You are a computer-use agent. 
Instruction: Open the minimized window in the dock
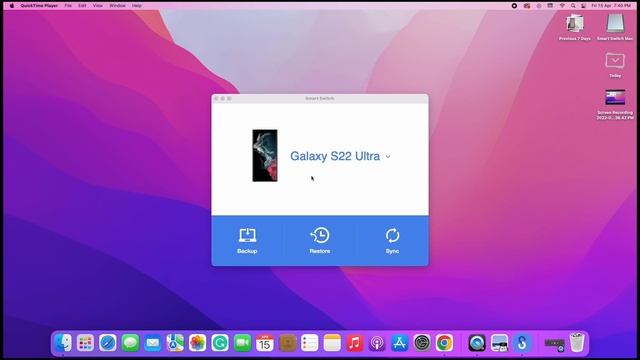tap(554, 344)
